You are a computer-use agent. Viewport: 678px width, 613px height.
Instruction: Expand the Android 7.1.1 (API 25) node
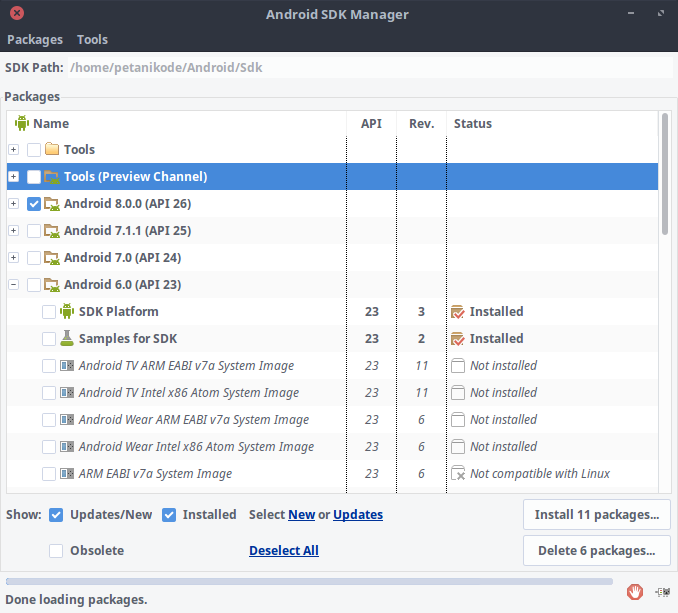[x=14, y=230]
